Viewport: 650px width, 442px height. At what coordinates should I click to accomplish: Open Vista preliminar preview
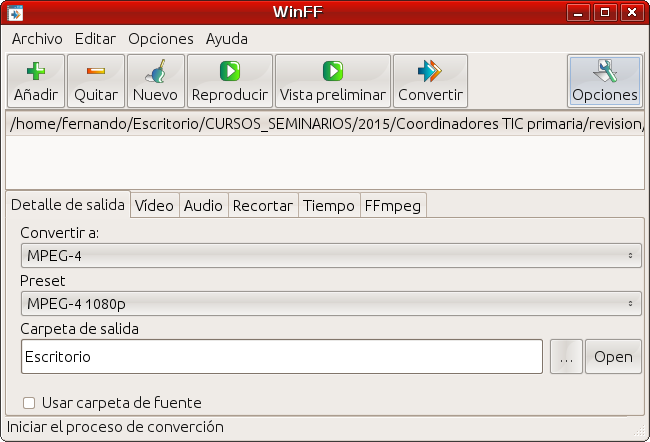pyautogui.click(x=332, y=81)
